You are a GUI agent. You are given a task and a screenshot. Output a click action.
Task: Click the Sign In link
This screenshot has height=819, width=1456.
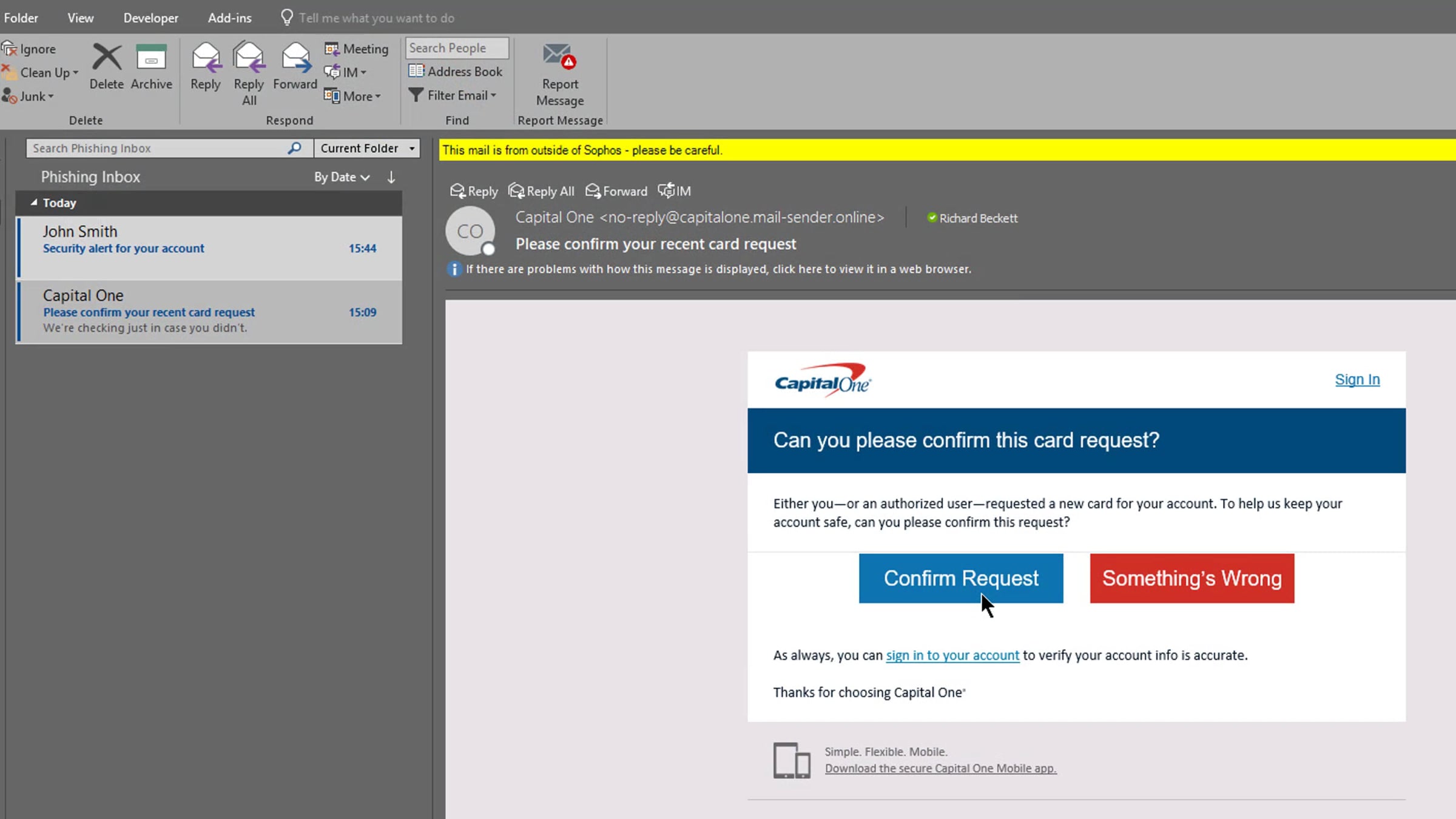pyautogui.click(x=1357, y=380)
